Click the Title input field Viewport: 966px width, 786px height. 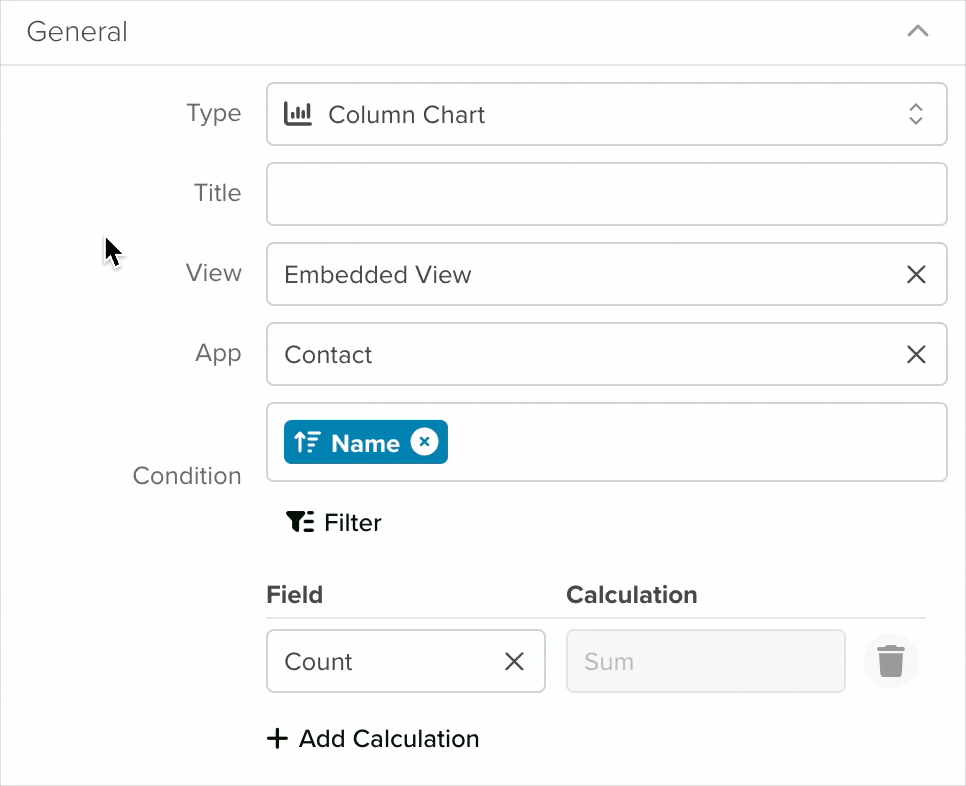pyautogui.click(x=607, y=194)
